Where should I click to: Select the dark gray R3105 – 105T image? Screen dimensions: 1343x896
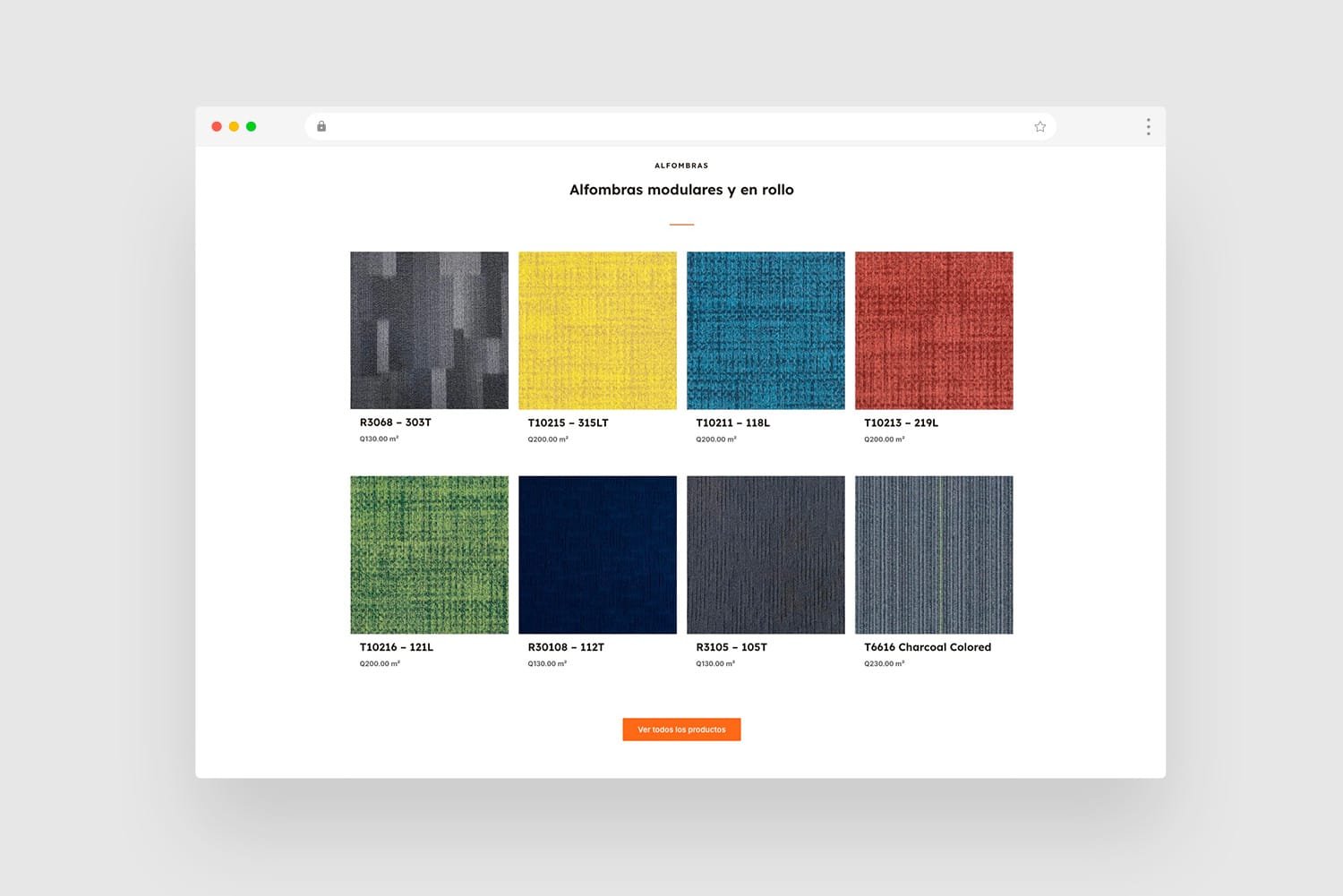[766, 555]
